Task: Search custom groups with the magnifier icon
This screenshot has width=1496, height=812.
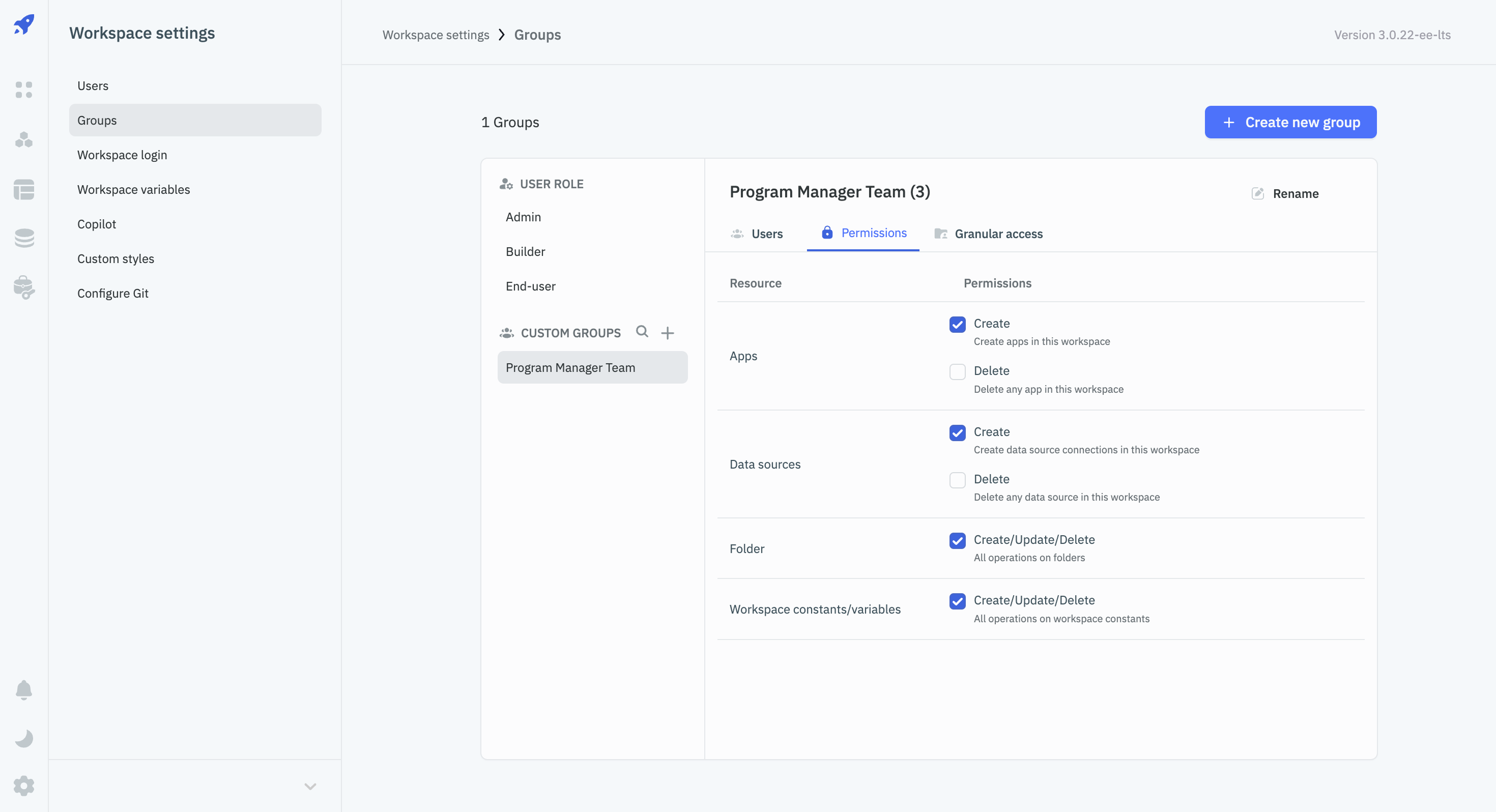Action: coord(642,332)
